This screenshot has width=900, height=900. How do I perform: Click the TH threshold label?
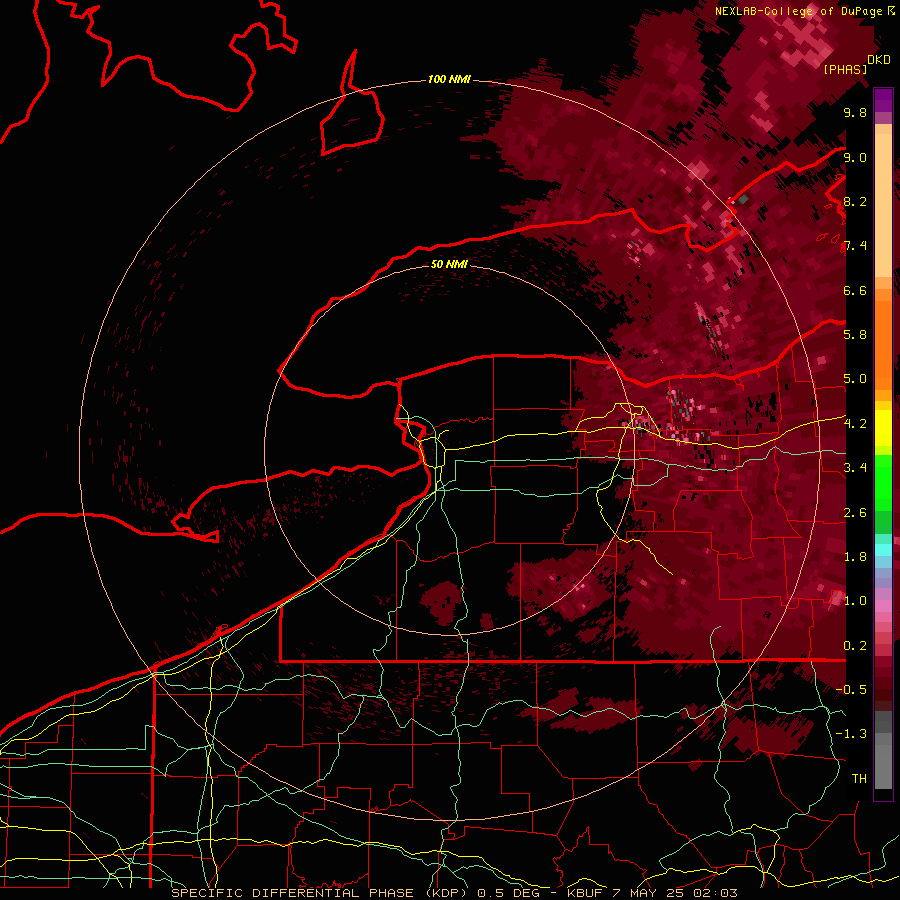pos(859,779)
